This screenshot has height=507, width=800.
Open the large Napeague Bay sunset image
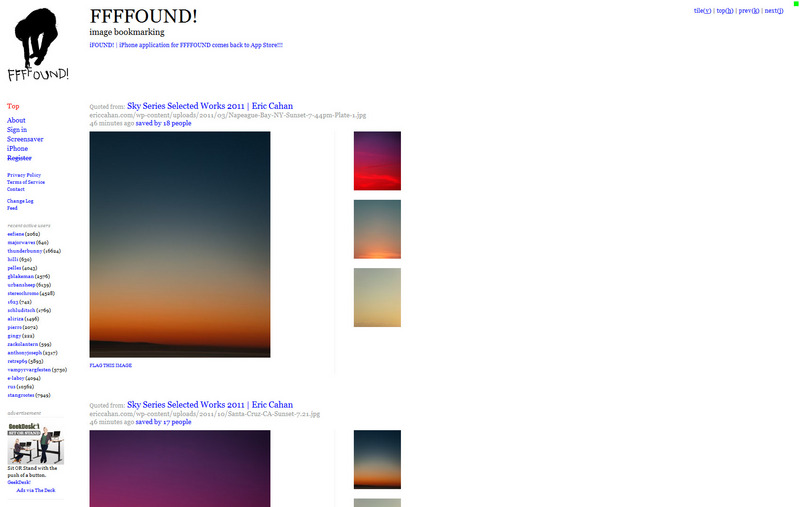180,244
